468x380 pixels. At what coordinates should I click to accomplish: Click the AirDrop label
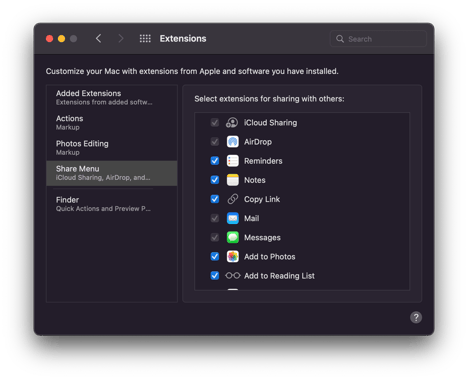click(x=258, y=142)
